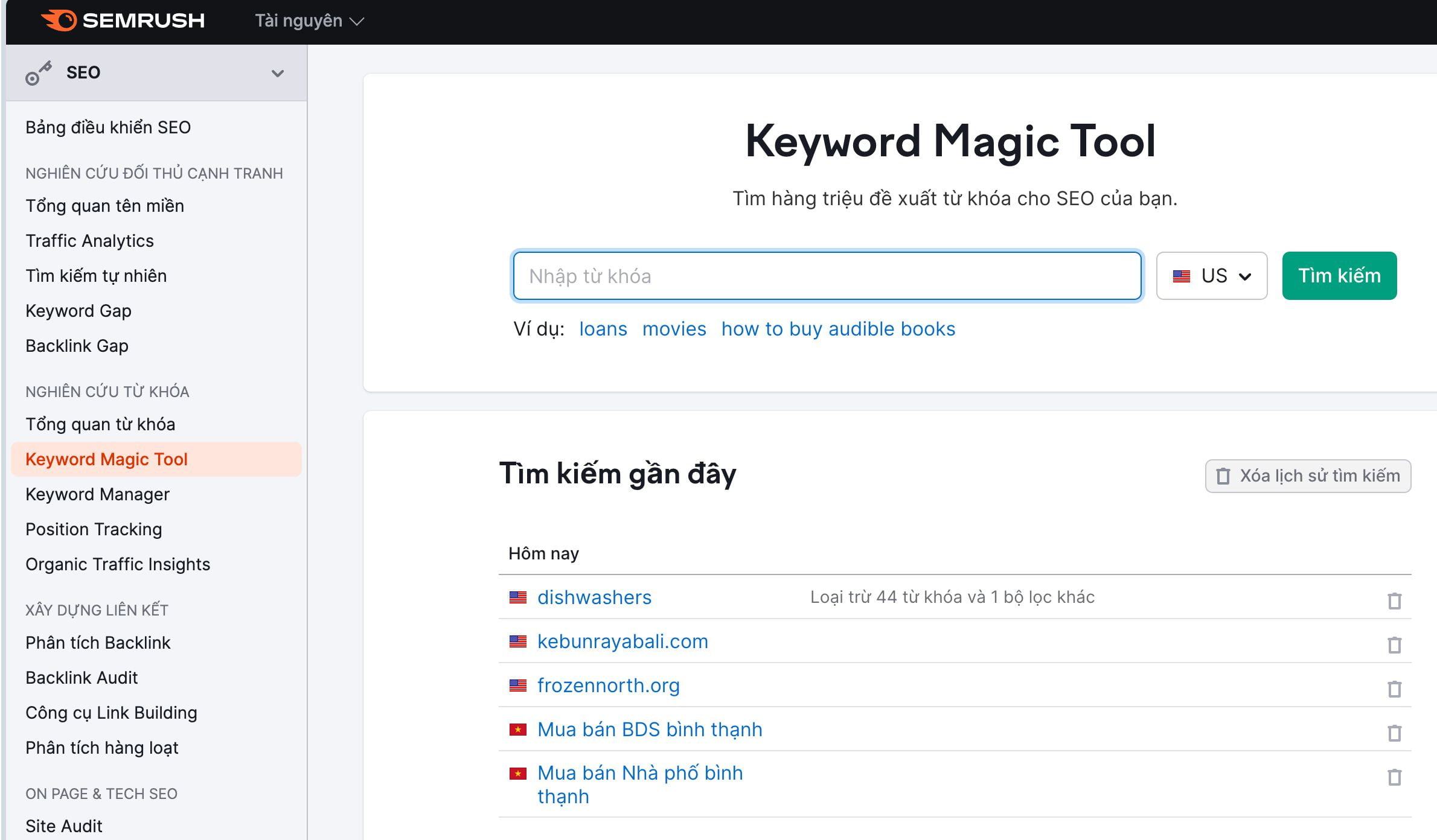Open Position Tracking in sidebar
This screenshot has width=1437, height=840.
[x=94, y=529]
